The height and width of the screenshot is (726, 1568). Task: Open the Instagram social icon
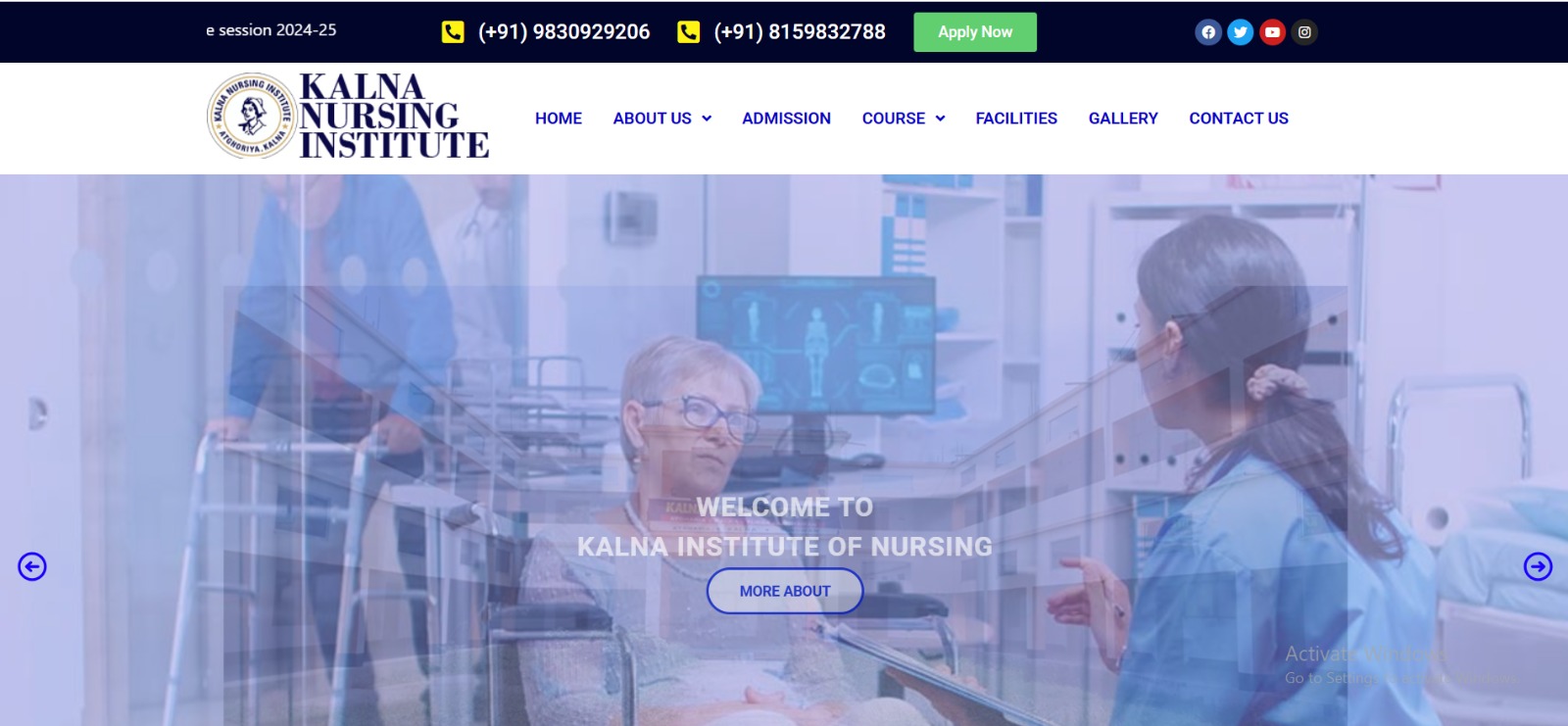pyautogui.click(x=1304, y=32)
